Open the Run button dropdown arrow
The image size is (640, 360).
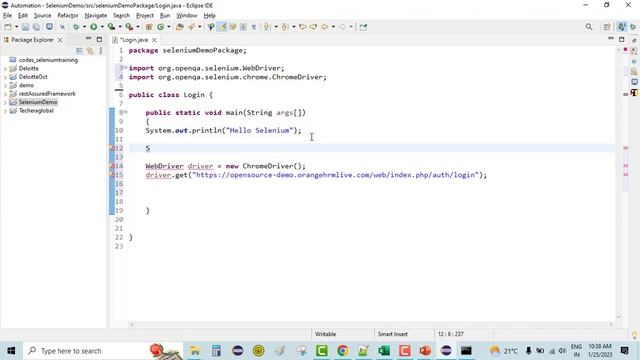[x=102, y=27]
